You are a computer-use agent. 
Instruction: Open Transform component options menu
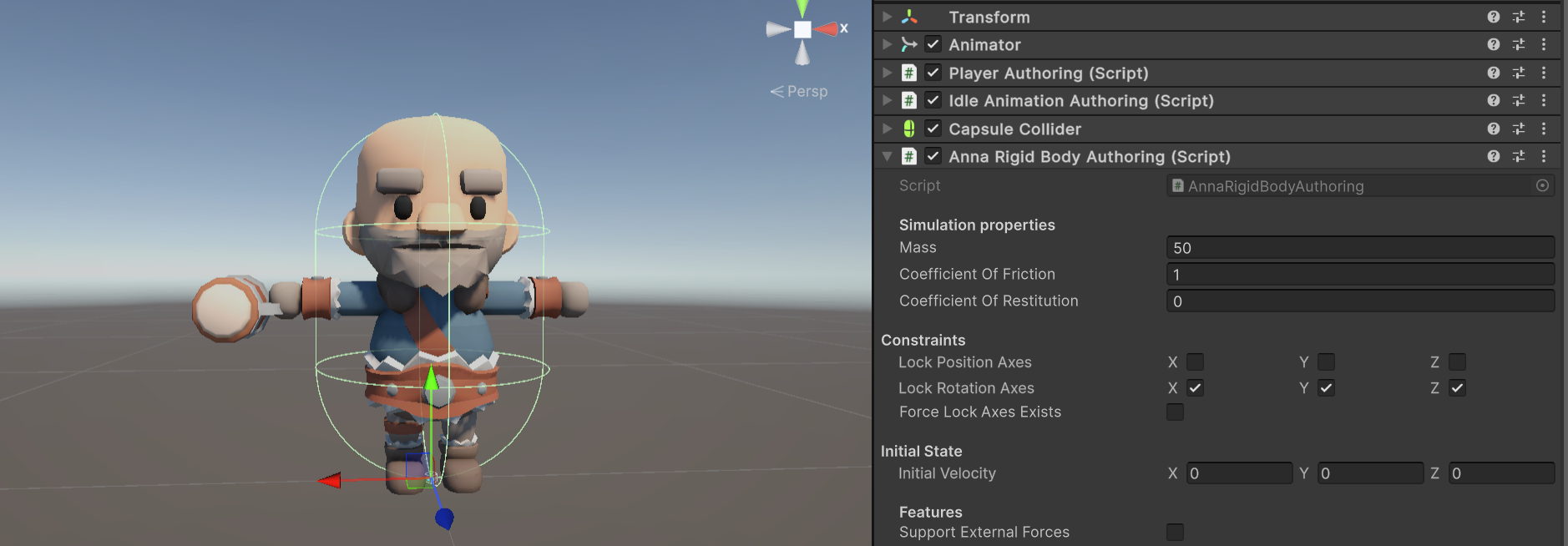click(1544, 17)
